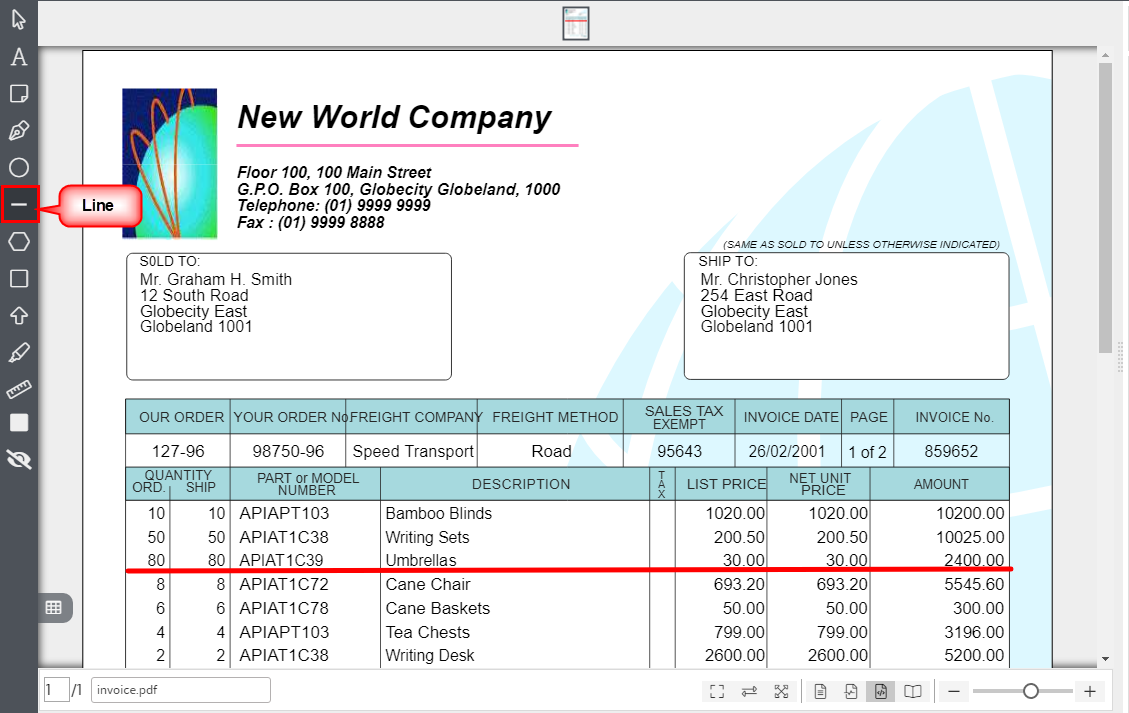1129x713 pixels.
Task: Choose the sticky note tool
Action: [19, 94]
